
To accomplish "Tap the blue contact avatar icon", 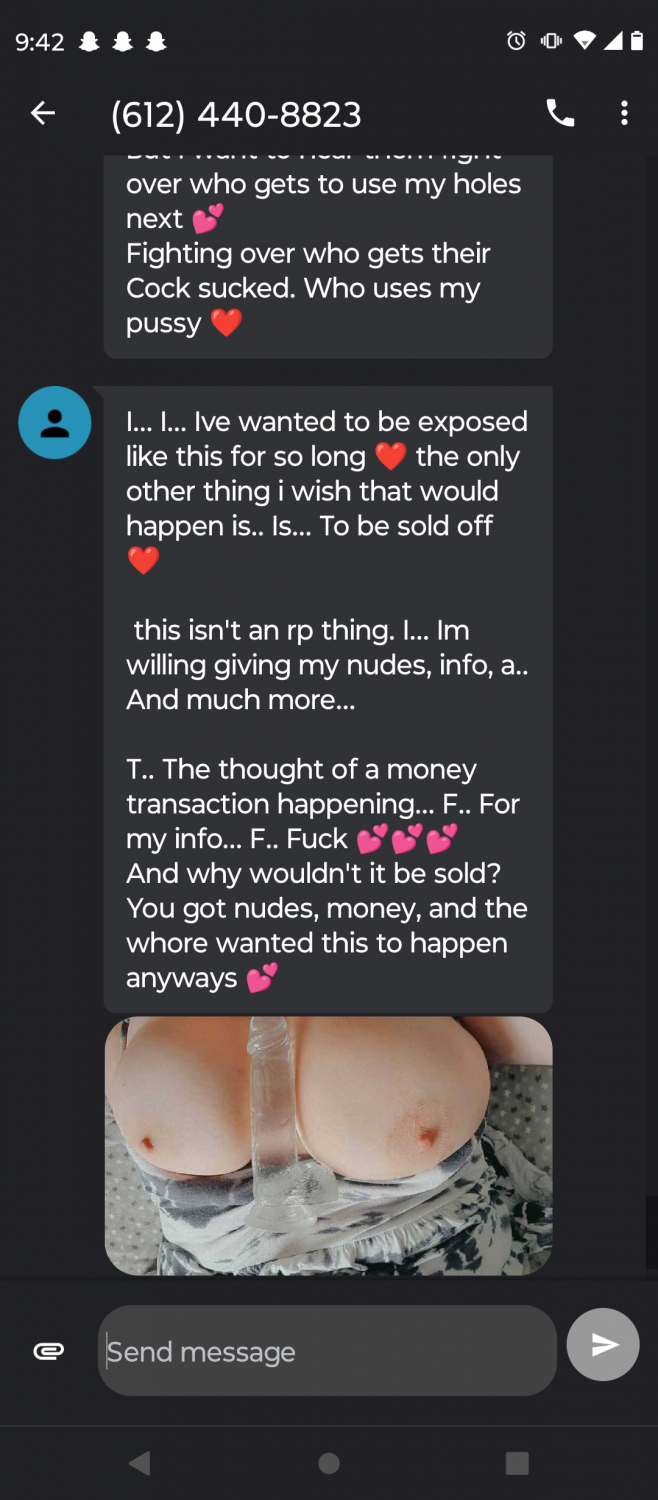I will pos(55,423).
